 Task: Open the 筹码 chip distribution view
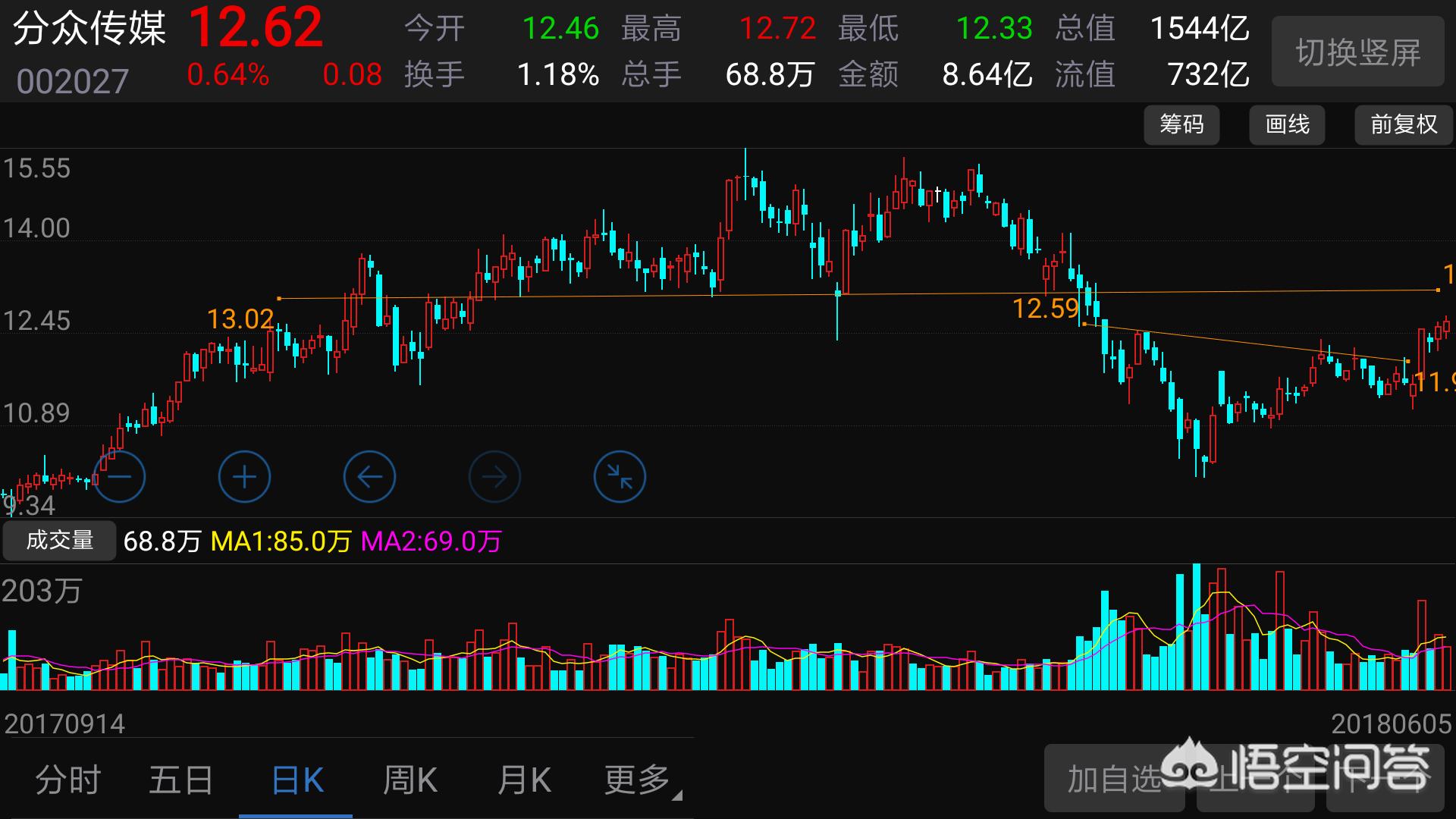1181,124
